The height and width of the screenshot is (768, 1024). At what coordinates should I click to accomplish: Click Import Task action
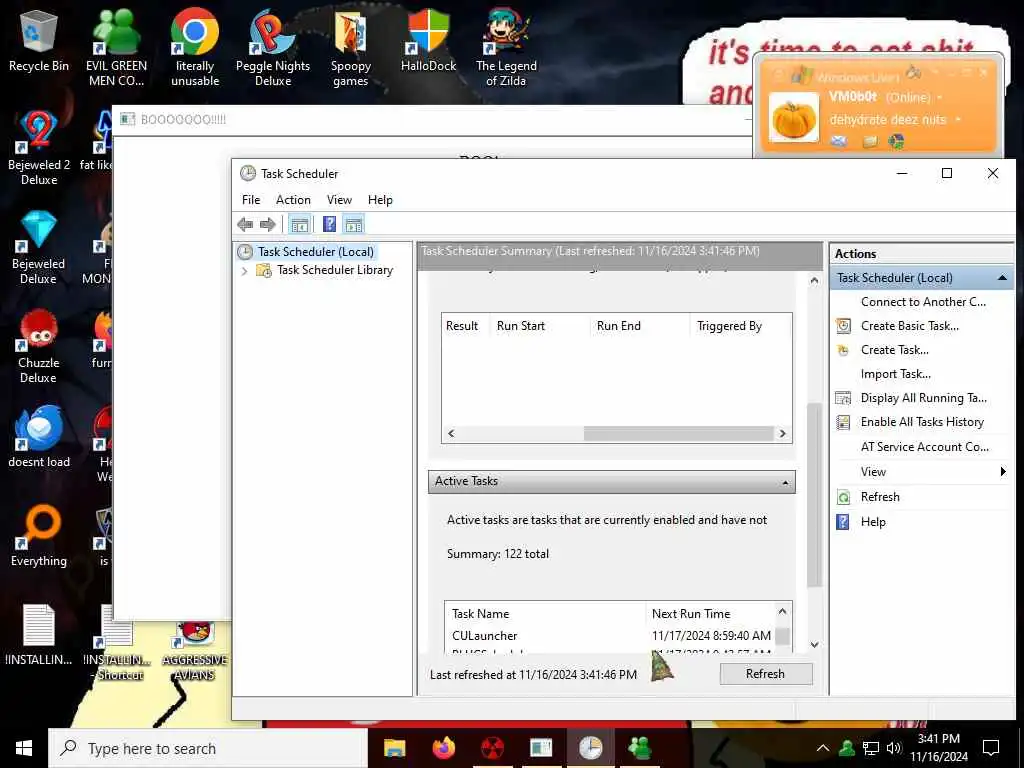[x=895, y=374]
